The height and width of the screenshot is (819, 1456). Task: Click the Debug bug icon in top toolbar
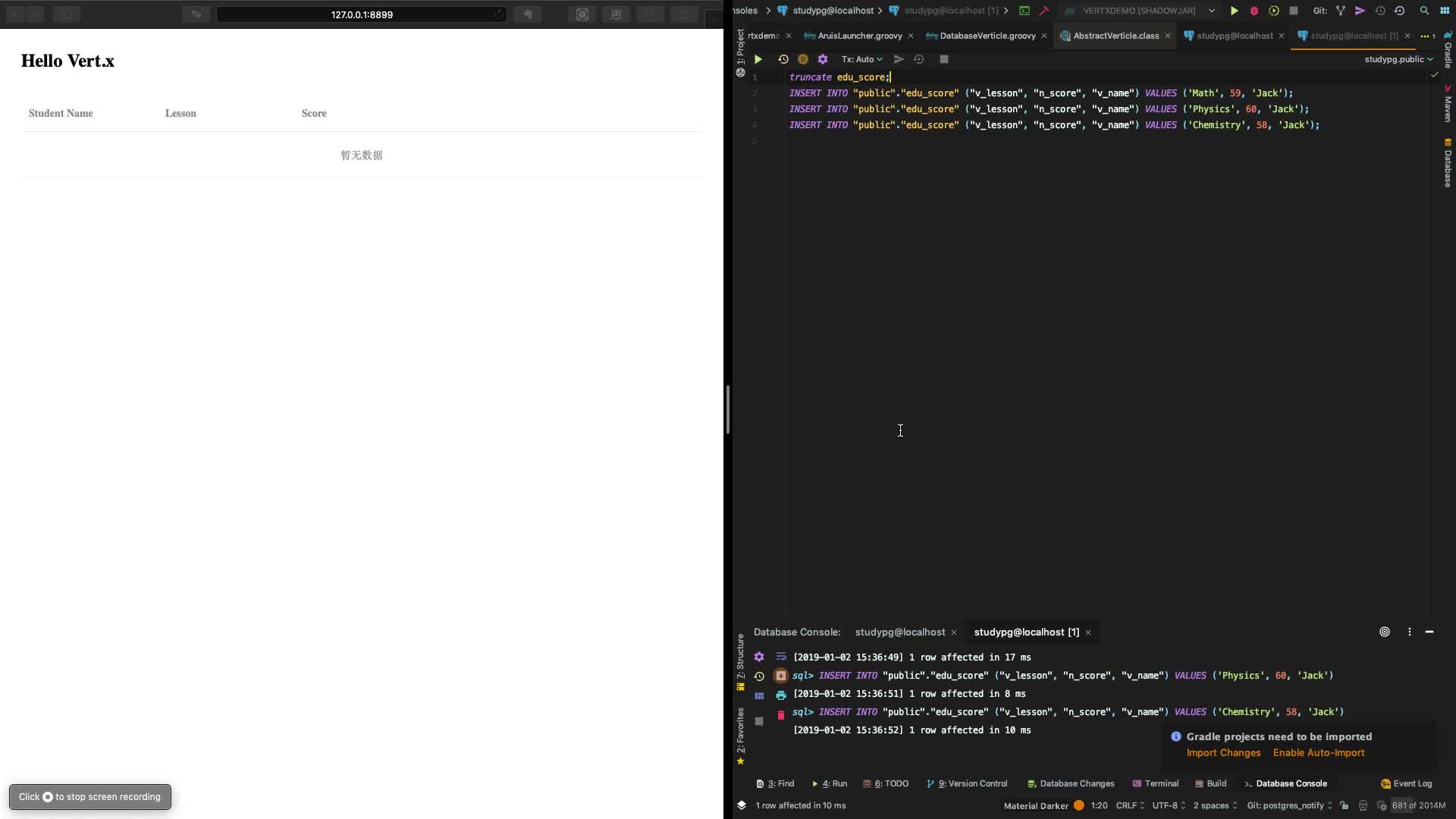[1254, 11]
